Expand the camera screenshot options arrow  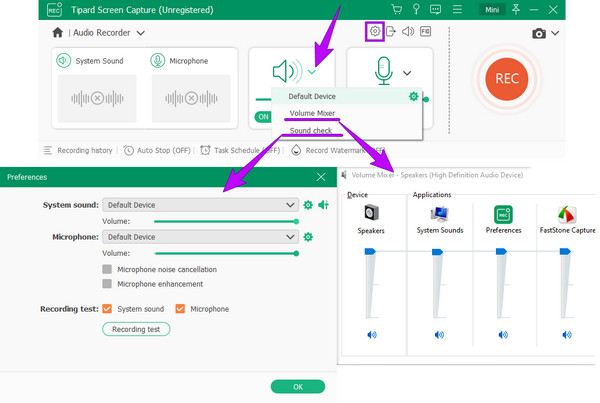(x=555, y=33)
